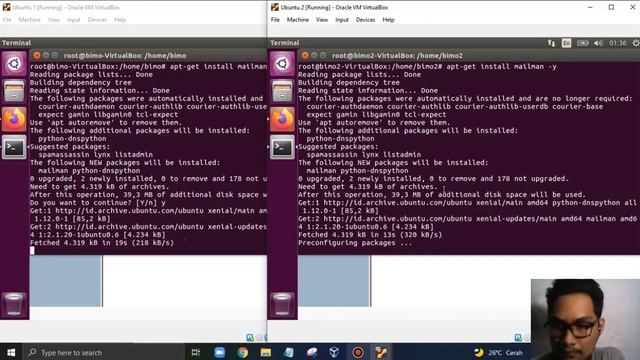
Task: Open Machine menu of Ubuntu 2 VirtualBox window
Action: [x=298, y=20]
